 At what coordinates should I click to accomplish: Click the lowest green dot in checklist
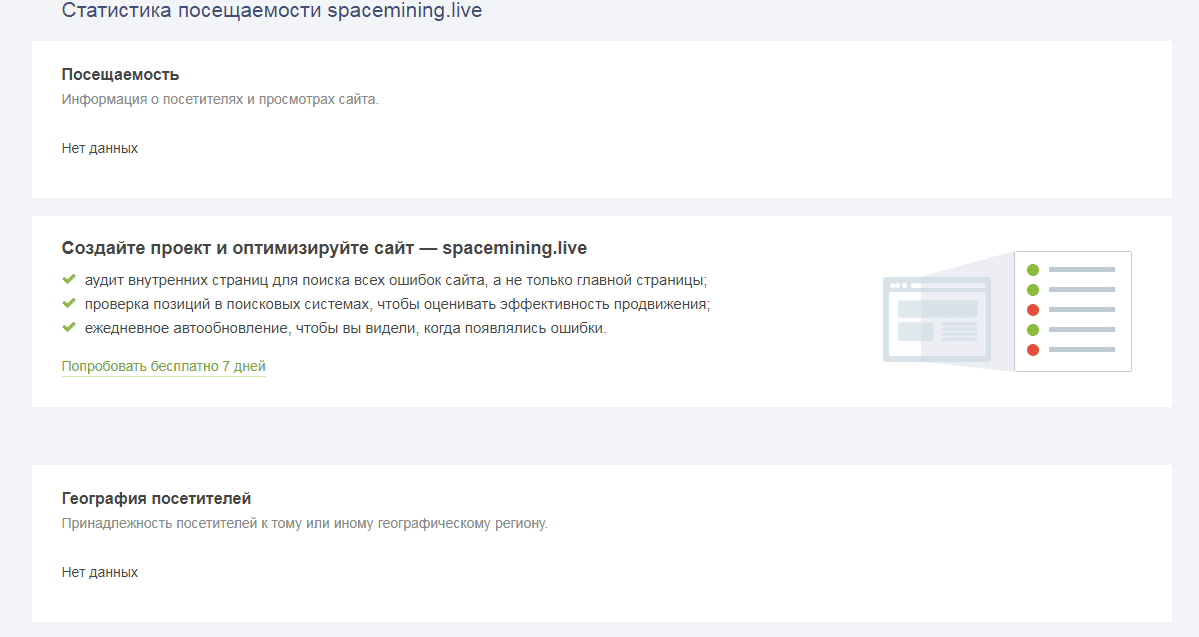click(x=1033, y=330)
